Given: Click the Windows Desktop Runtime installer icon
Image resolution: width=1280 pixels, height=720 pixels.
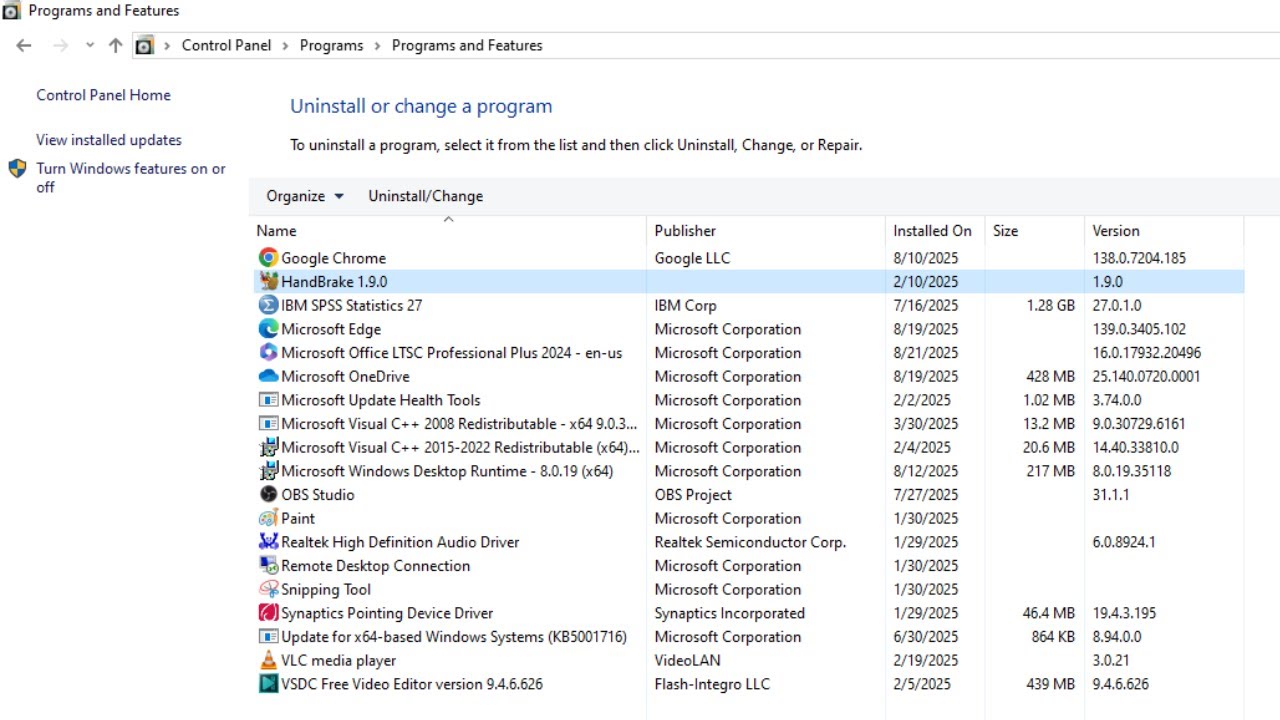Looking at the screenshot, I should tap(268, 471).
